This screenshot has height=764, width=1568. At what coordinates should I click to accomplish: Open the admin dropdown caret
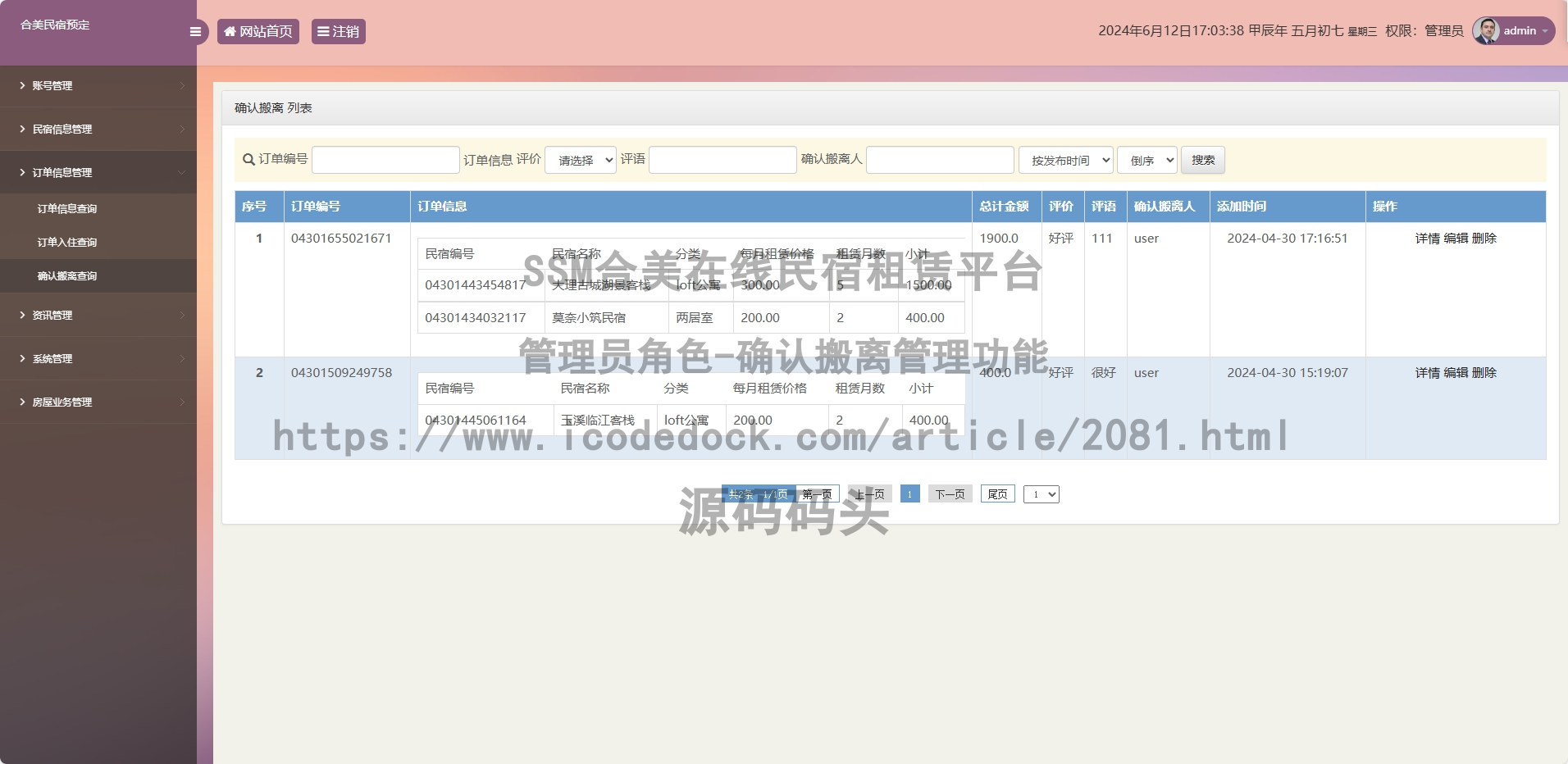(x=1545, y=31)
